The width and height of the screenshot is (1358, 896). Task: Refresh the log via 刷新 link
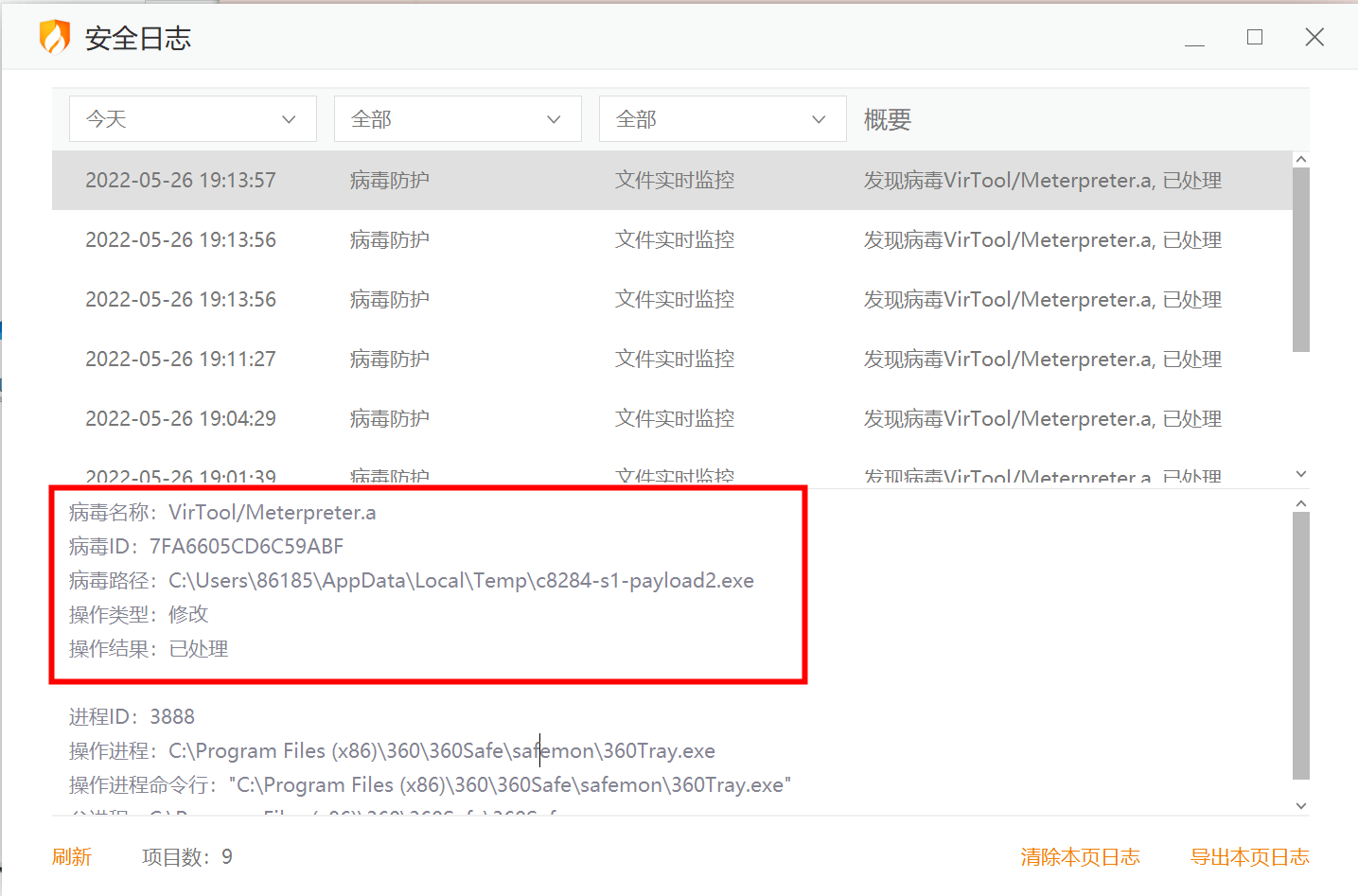tap(72, 857)
